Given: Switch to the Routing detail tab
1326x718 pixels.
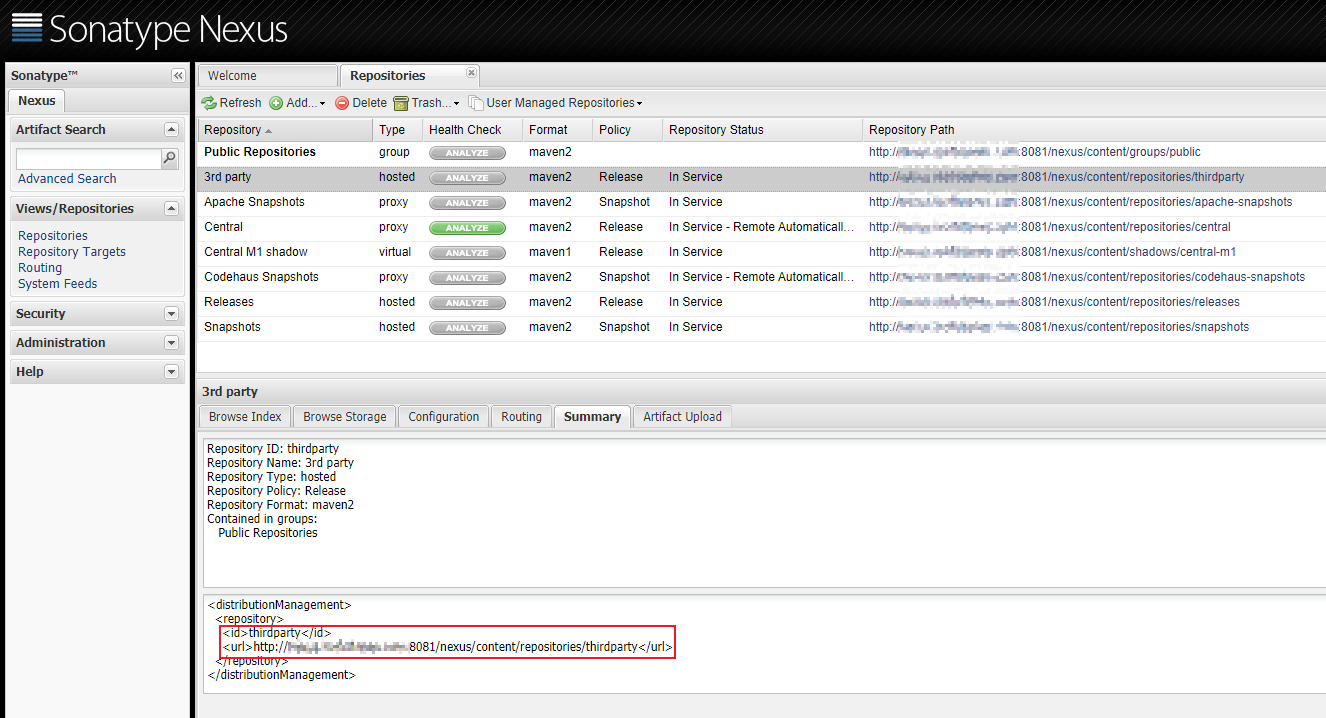Looking at the screenshot, I should 521,417.
